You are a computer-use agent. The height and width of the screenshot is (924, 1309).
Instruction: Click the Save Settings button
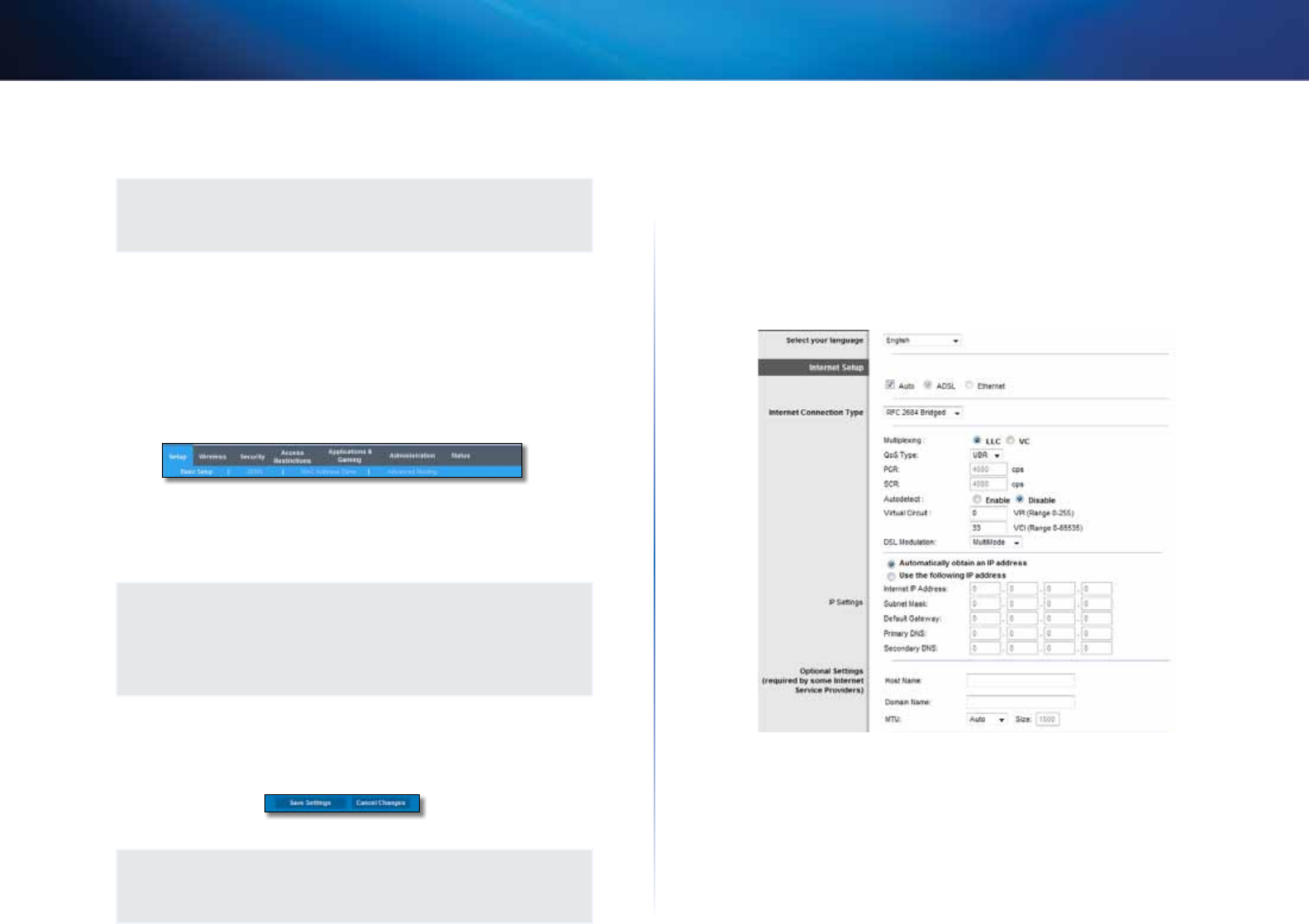tap(310, 803)
